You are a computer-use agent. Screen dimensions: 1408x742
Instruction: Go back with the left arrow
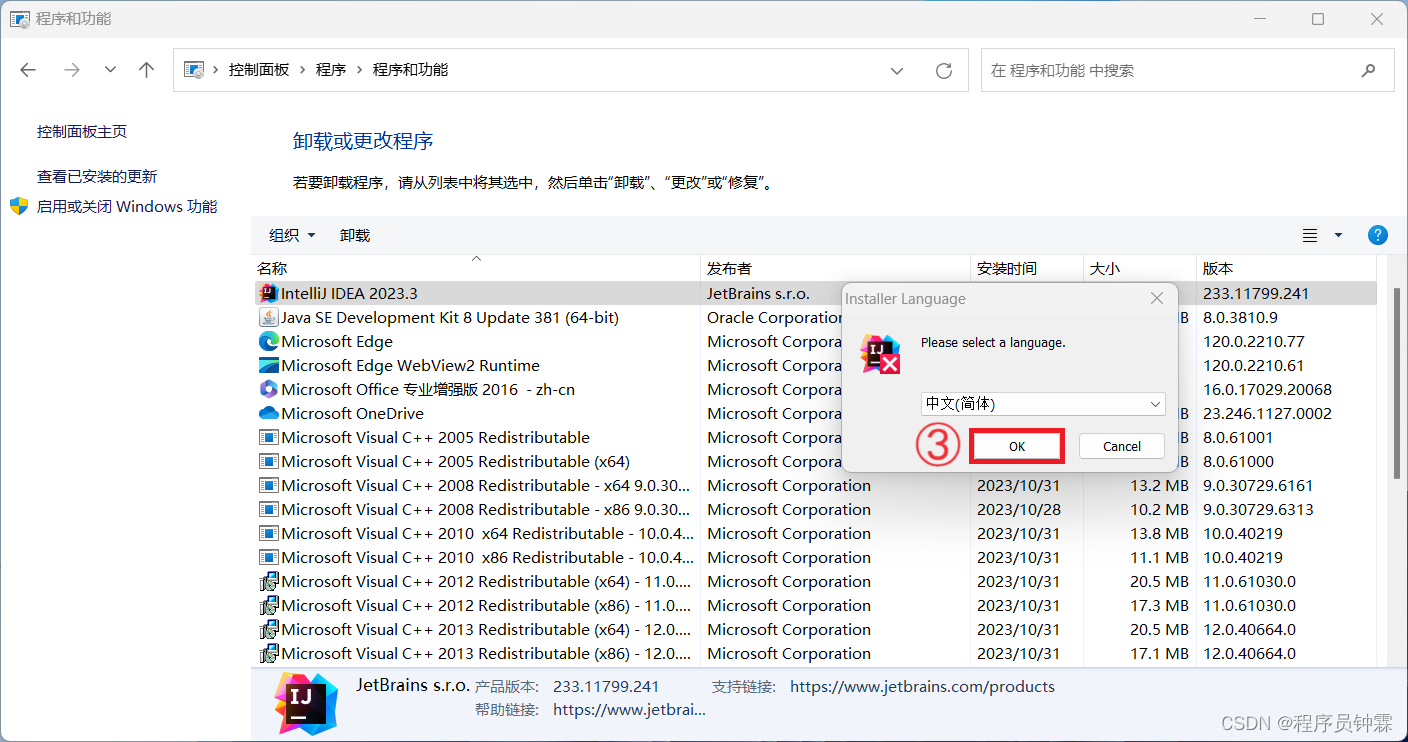click(28, 70)
